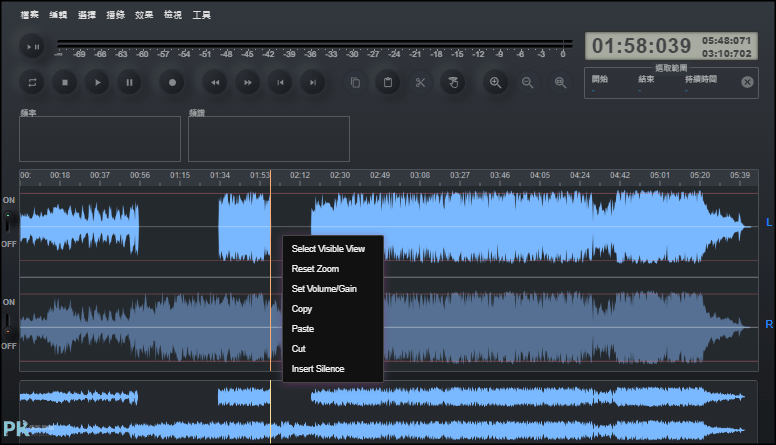Click the -12 mark on the level meter

coord(478,54)
